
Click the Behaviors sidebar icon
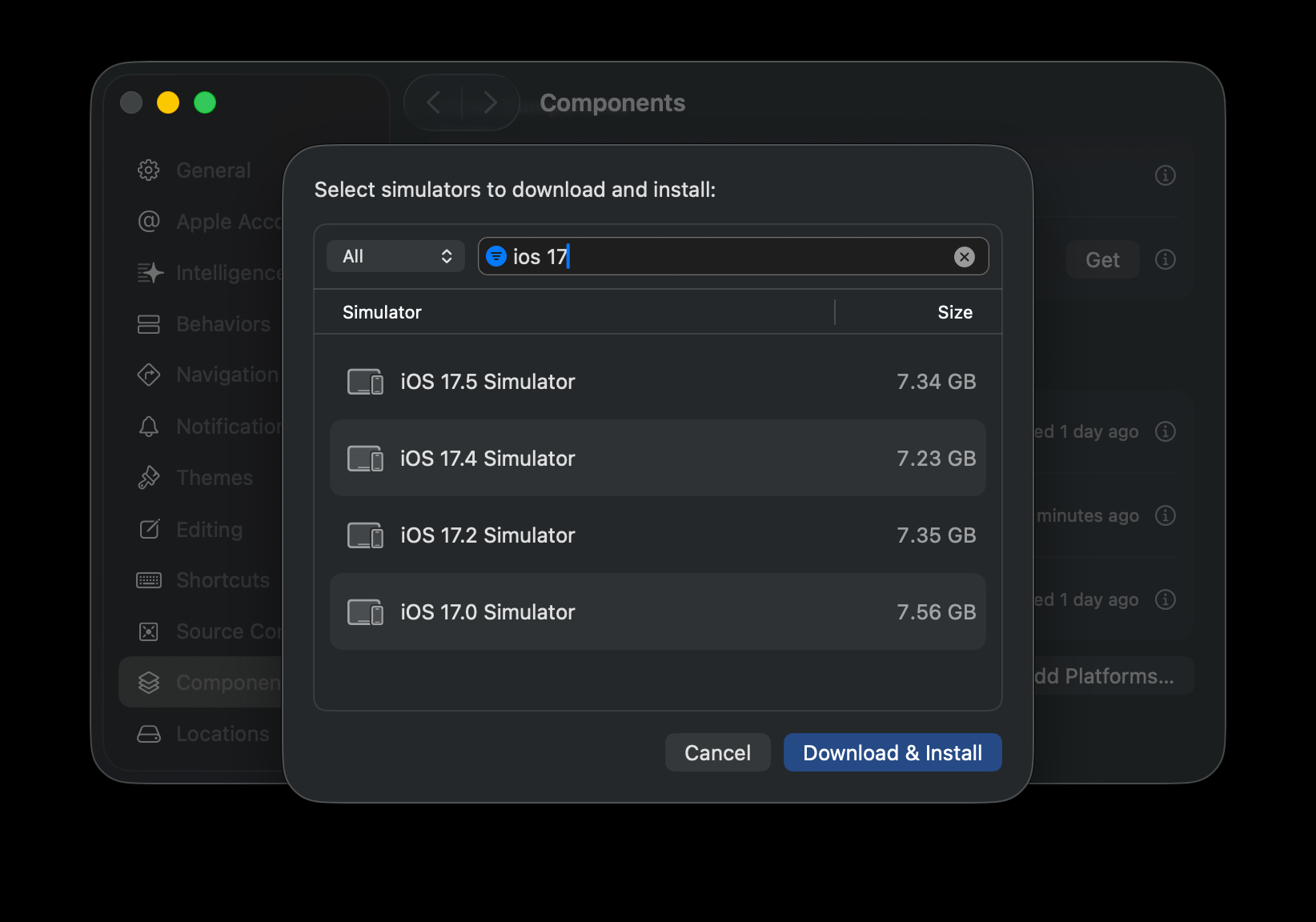[149, 324]
